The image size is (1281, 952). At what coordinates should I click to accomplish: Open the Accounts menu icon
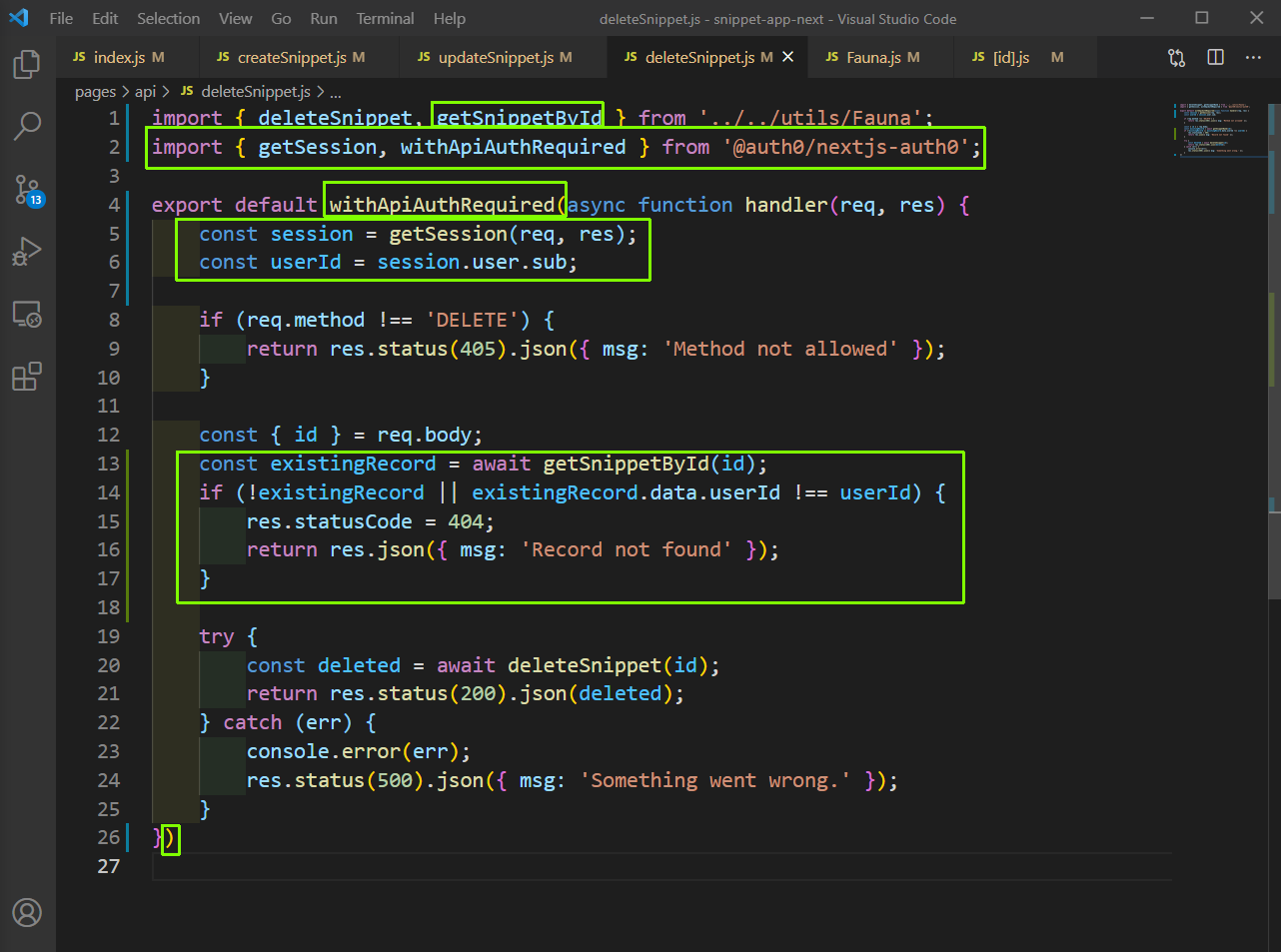click(27, 912)
